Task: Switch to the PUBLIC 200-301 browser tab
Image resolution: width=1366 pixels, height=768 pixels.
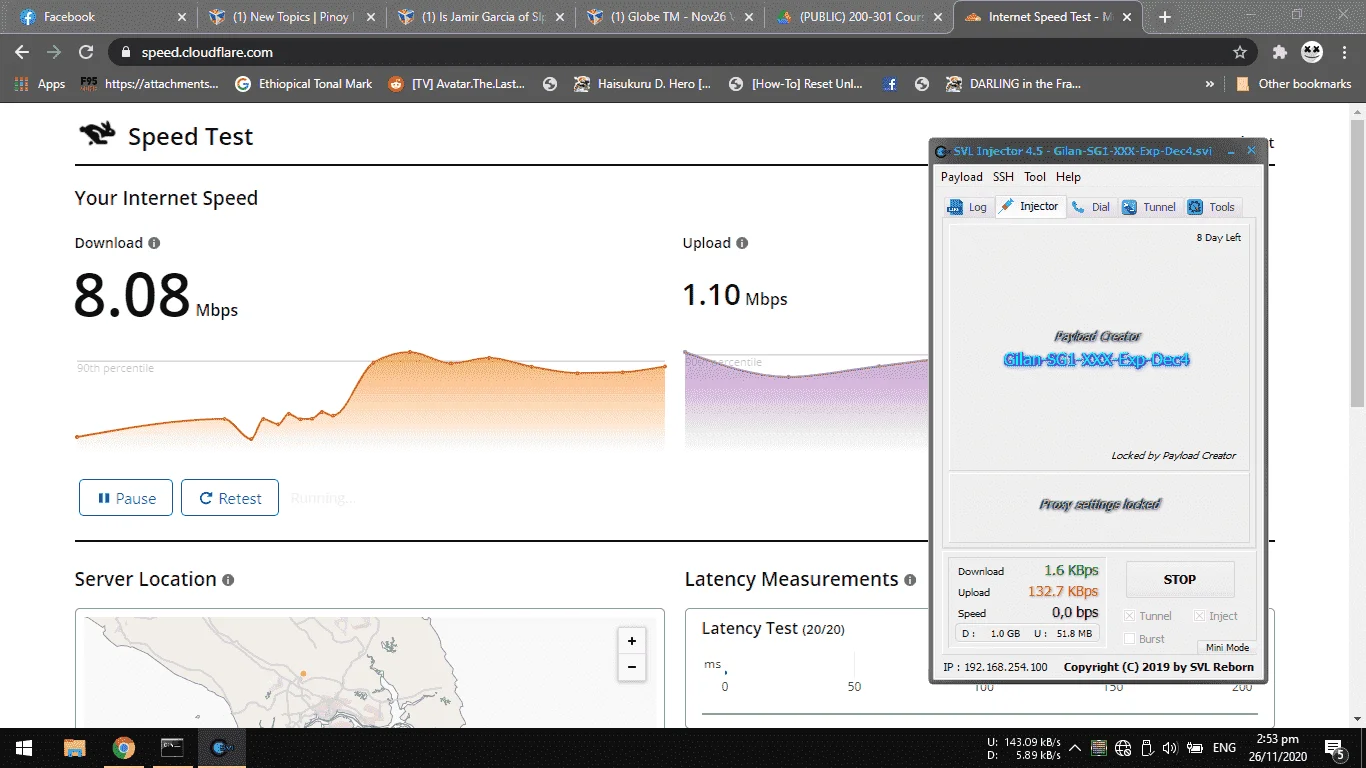Action: [x=858, y=17]
